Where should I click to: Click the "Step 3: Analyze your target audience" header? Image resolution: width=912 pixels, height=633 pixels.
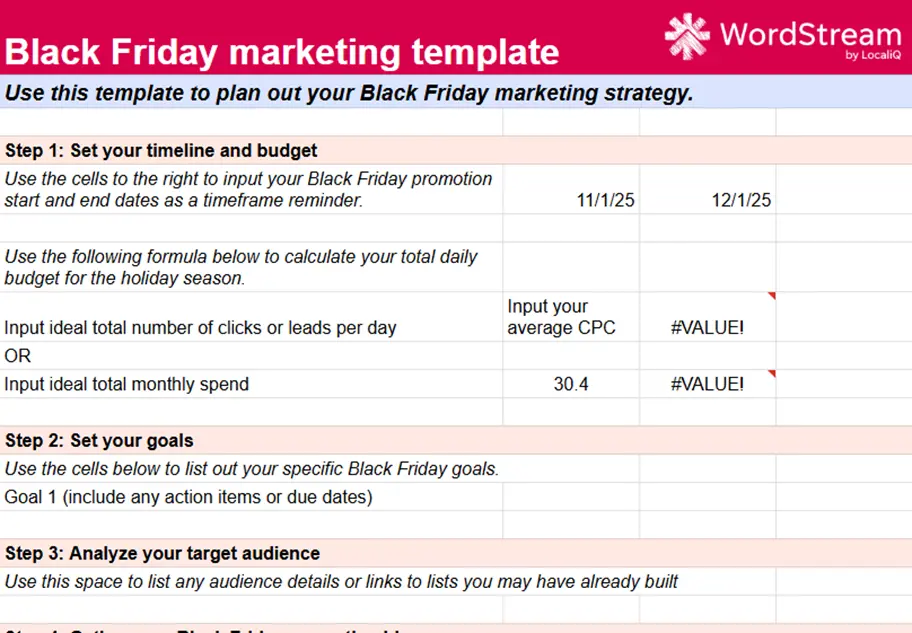point(162,553)
